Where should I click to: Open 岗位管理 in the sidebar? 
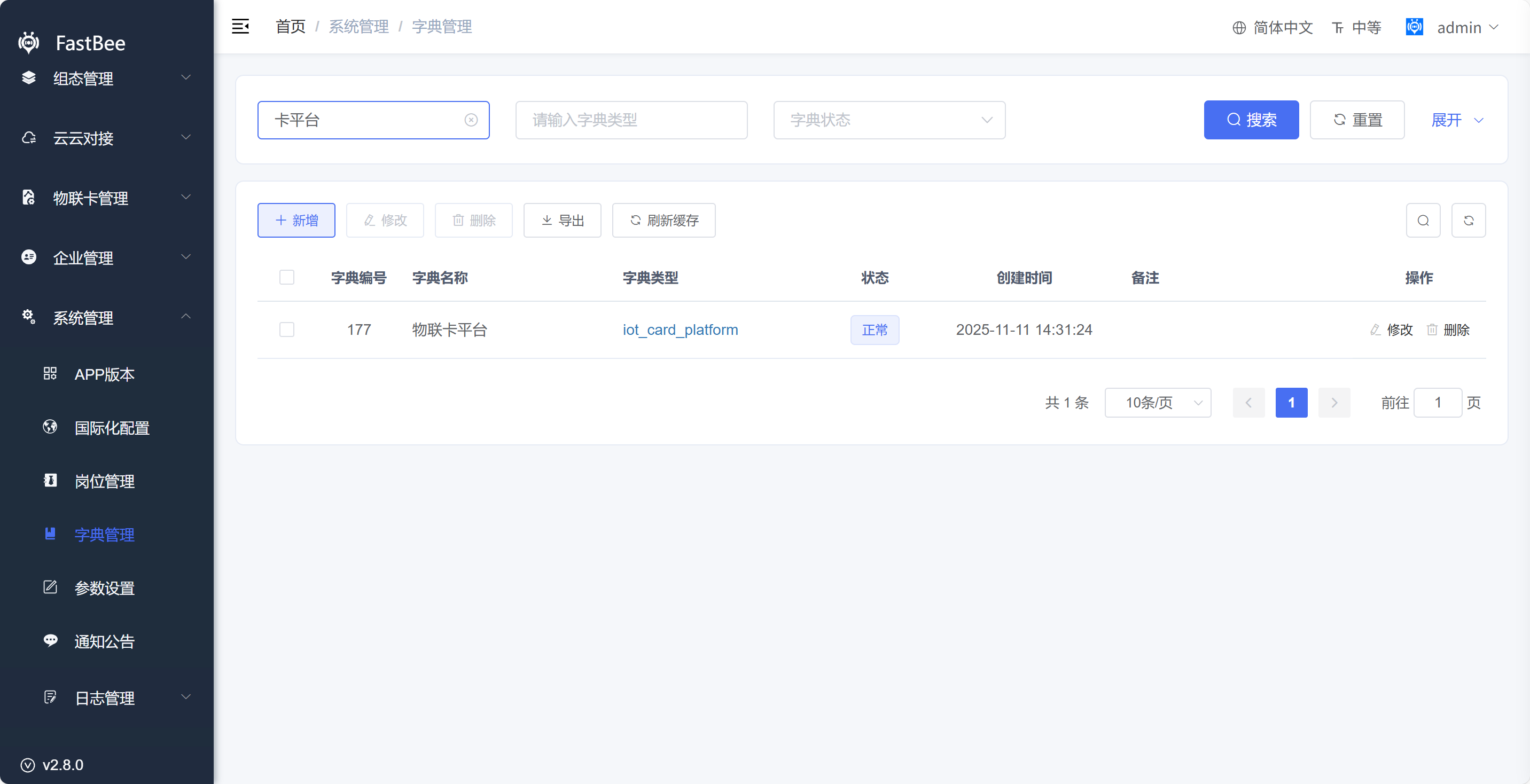[x=105, y=481]
